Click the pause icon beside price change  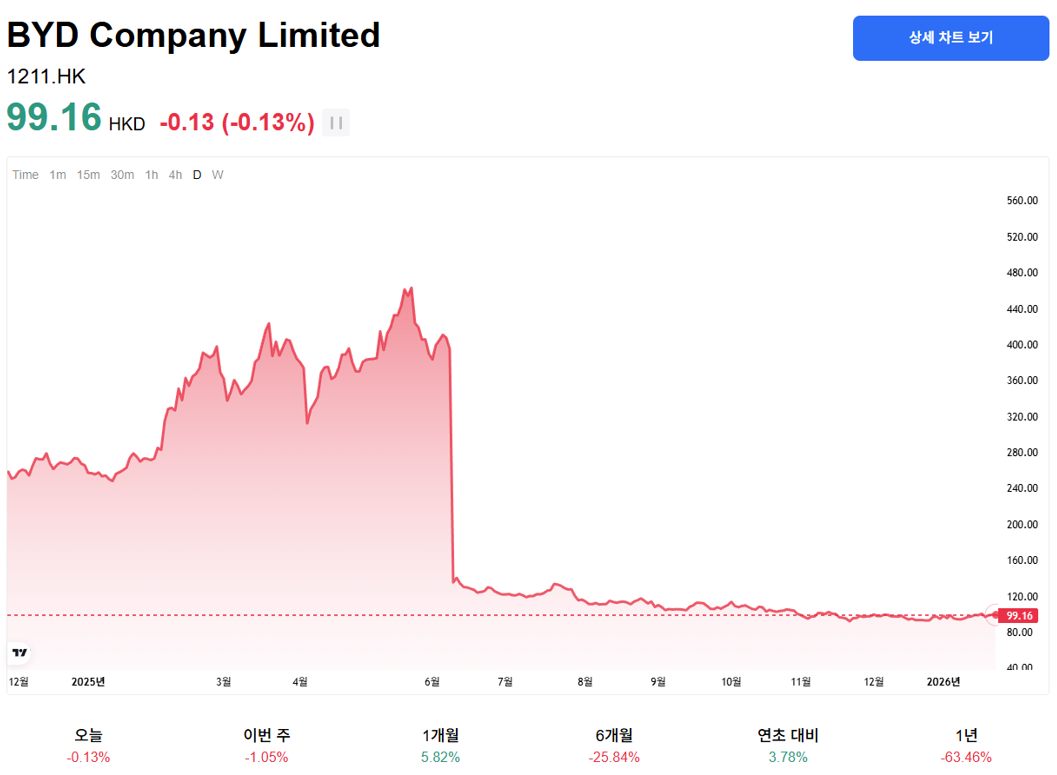click(x=336, y=123)
